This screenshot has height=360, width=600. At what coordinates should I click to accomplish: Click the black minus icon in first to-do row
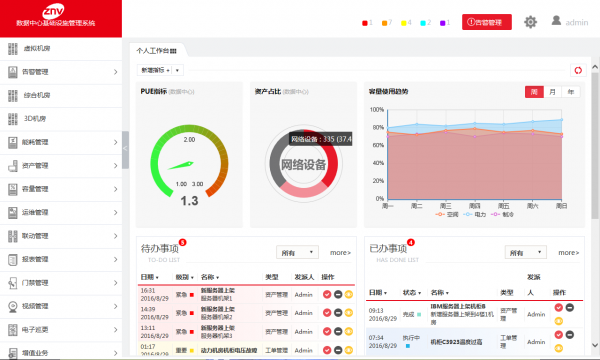[338, 294]
